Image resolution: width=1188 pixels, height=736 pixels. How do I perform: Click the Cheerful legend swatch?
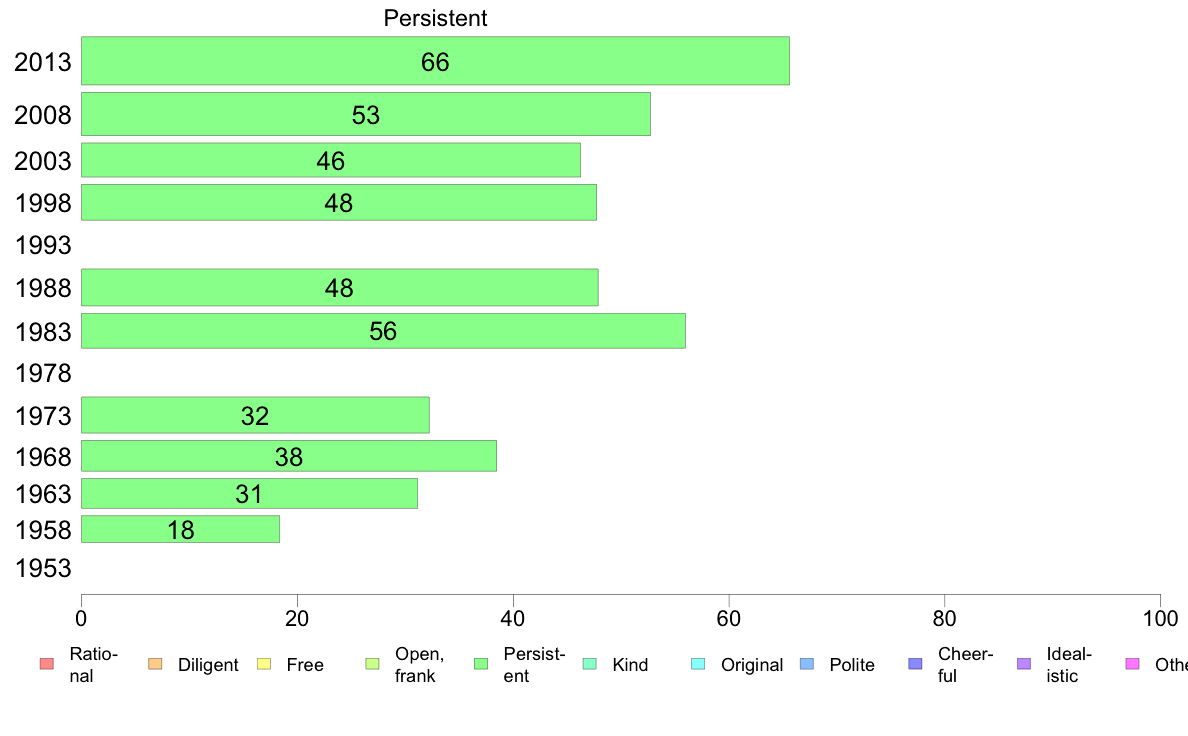point(915,664)
